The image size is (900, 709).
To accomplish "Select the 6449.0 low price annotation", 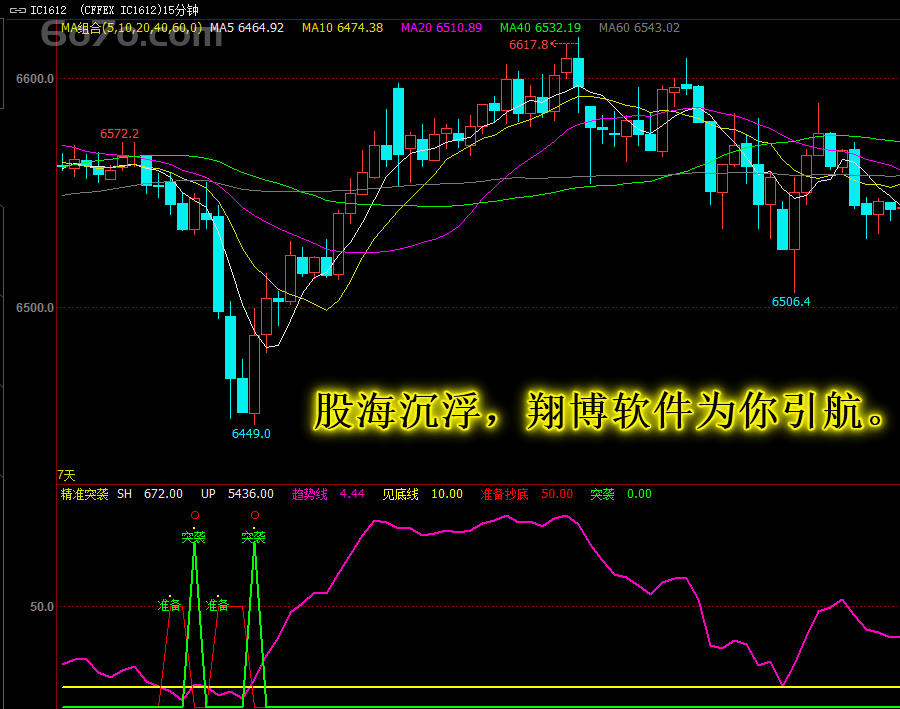I will pyautogui.click(x=251, y=433).
